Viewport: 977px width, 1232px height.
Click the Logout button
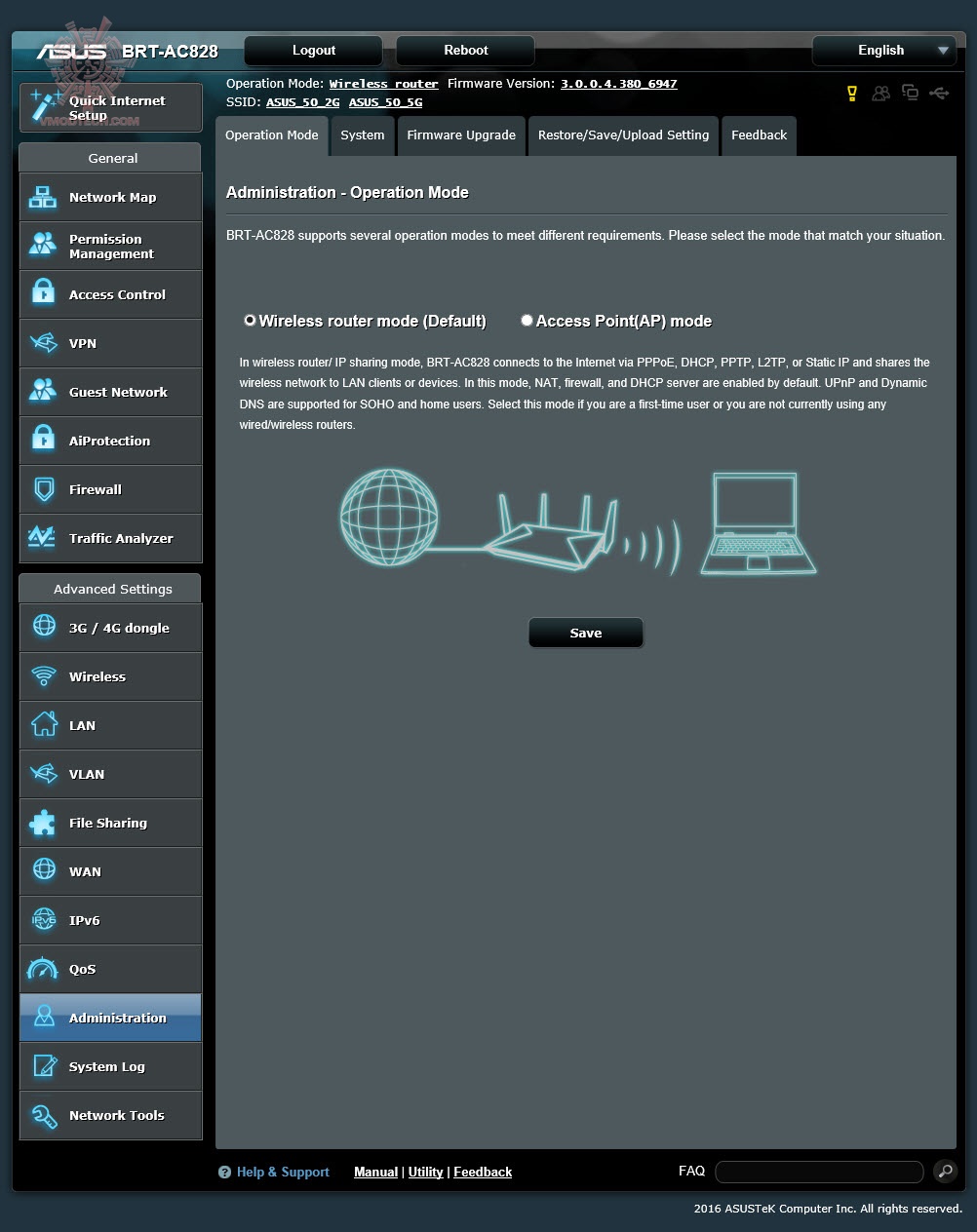[x=314, y=51]
